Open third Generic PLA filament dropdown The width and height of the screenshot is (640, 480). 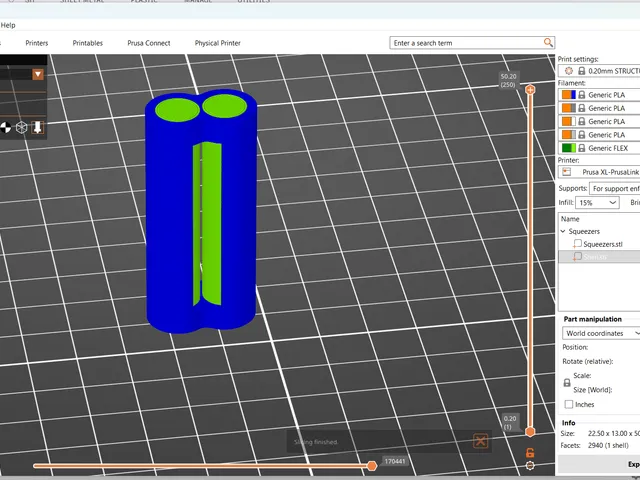pos(599,121)
